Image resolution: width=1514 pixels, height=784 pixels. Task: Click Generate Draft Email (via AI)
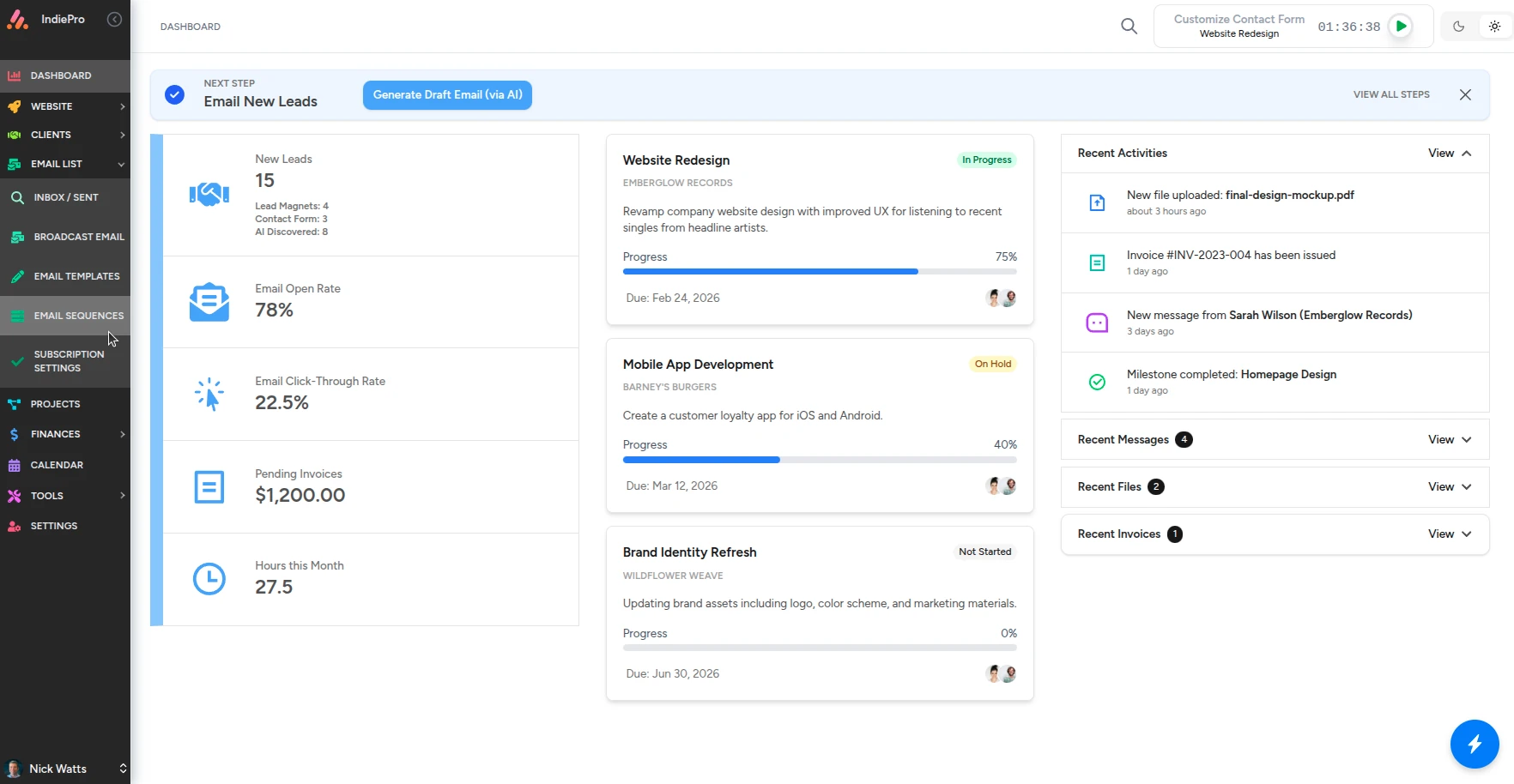pos(446,94)
